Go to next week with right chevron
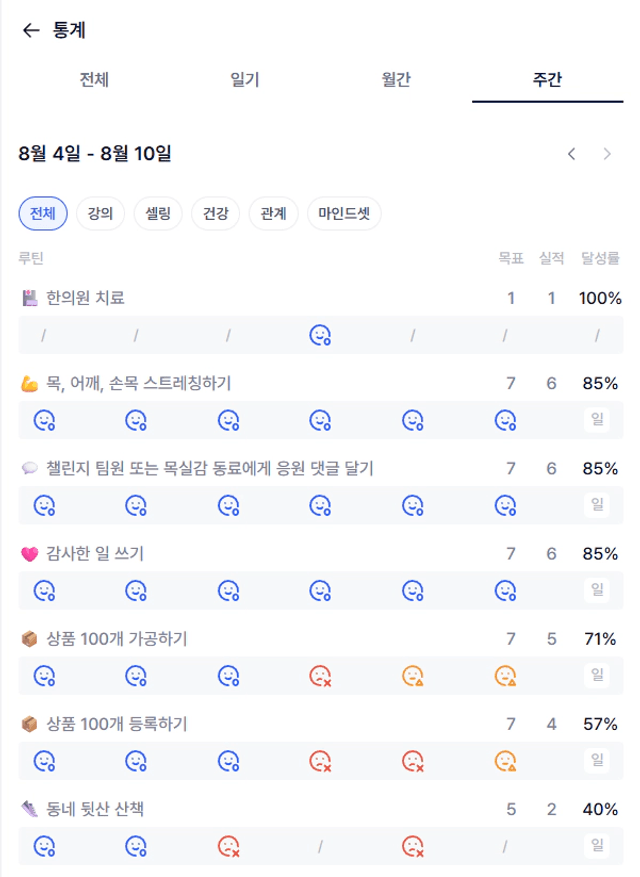Screen dimensions: 640x877 coord(607,154)
